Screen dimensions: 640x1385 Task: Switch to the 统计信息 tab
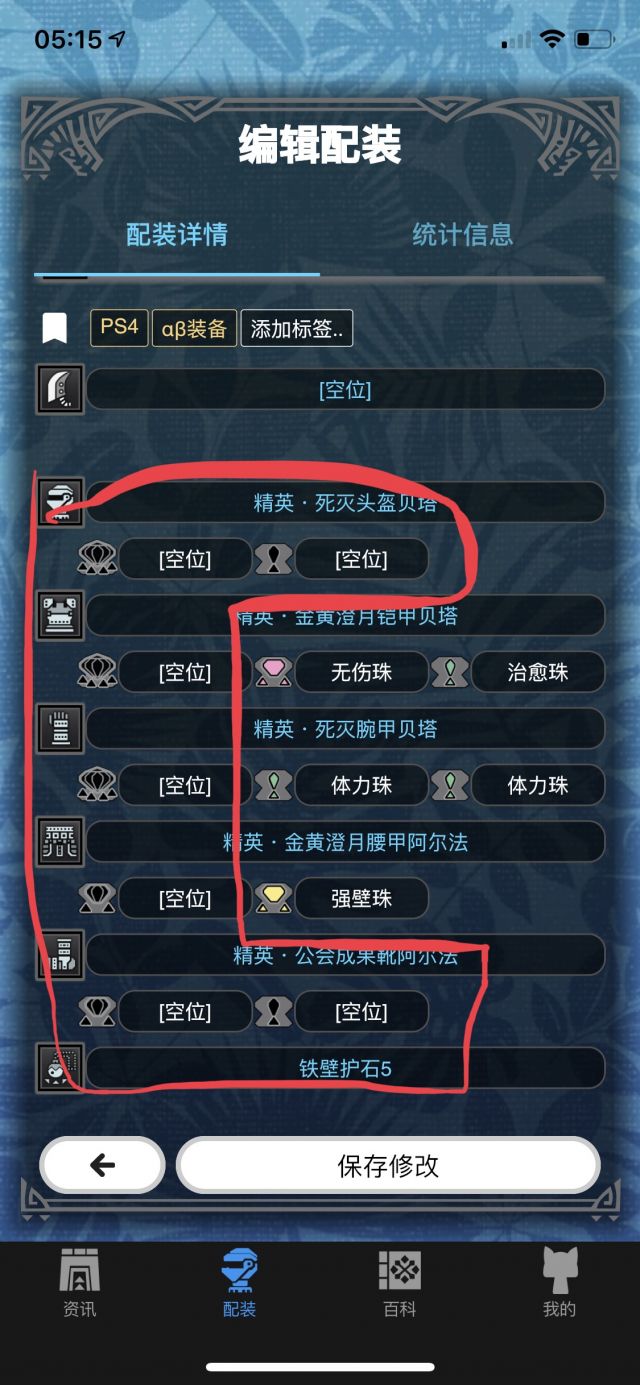(462, 235)
